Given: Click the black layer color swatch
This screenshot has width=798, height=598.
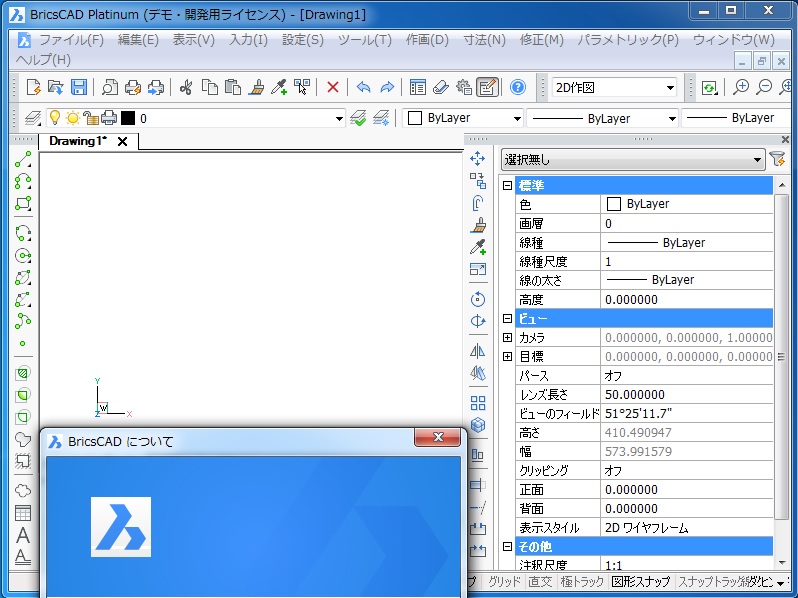Looking at the screenshot, I should [128, 118].
